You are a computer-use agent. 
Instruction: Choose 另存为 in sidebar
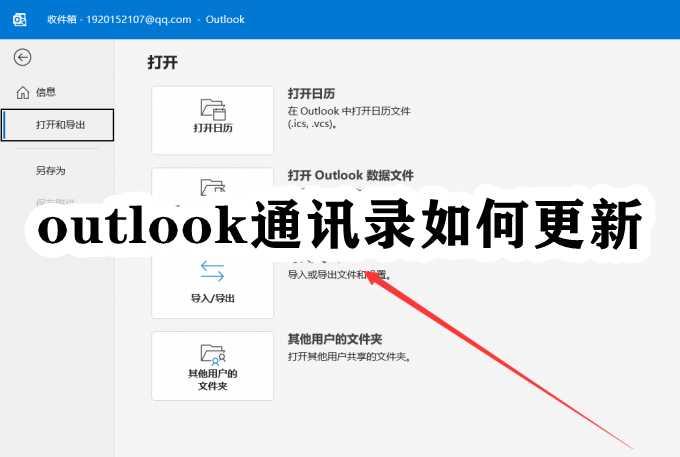(51, 170)
